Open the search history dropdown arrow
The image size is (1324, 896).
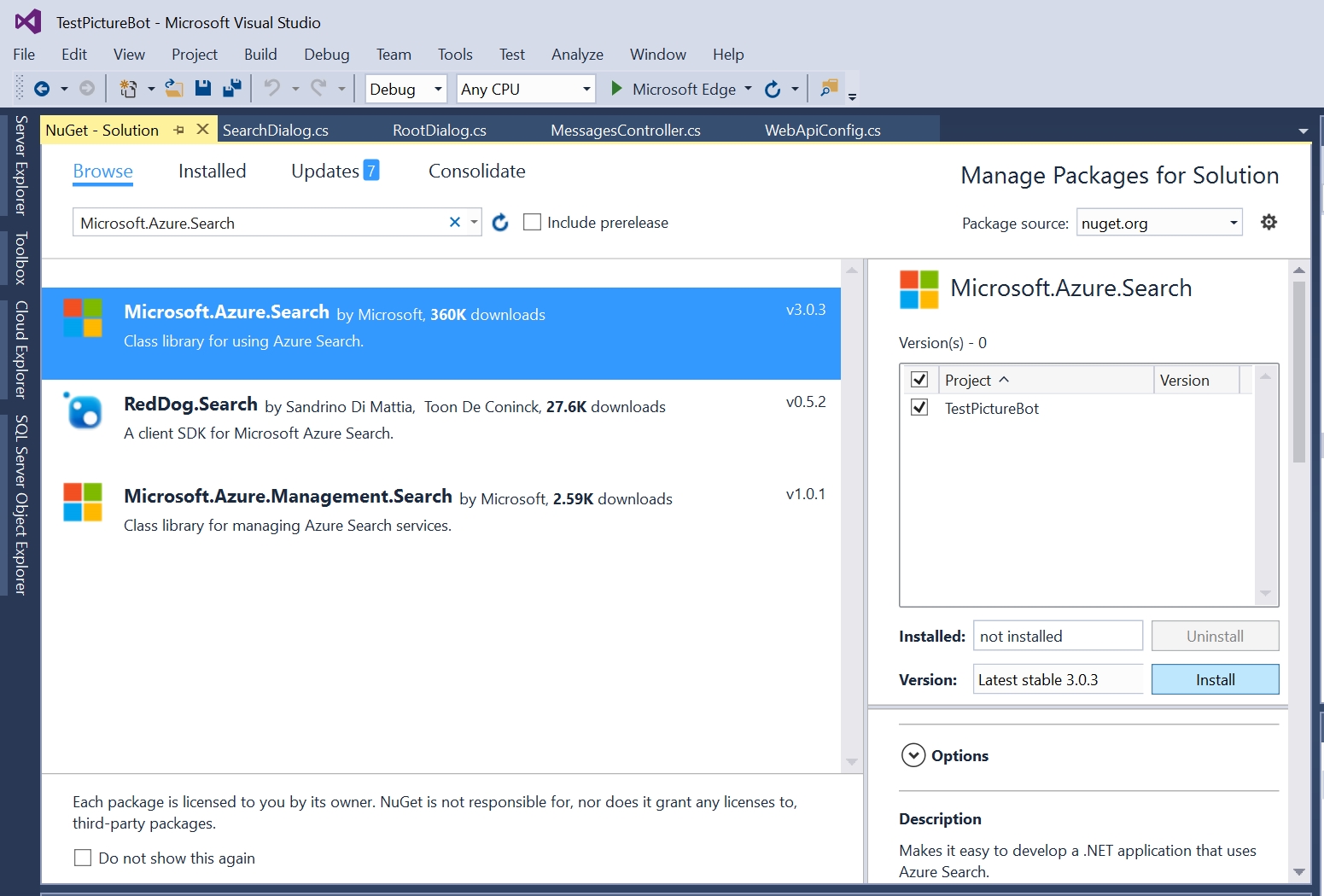[x=474, y=222]
